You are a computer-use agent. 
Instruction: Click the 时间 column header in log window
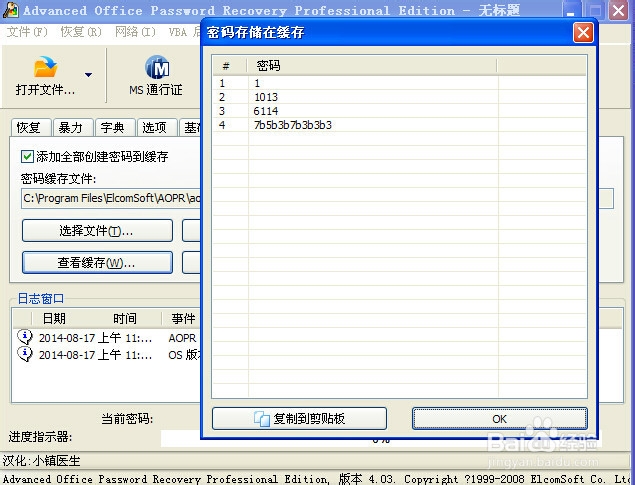coord(125,319)
